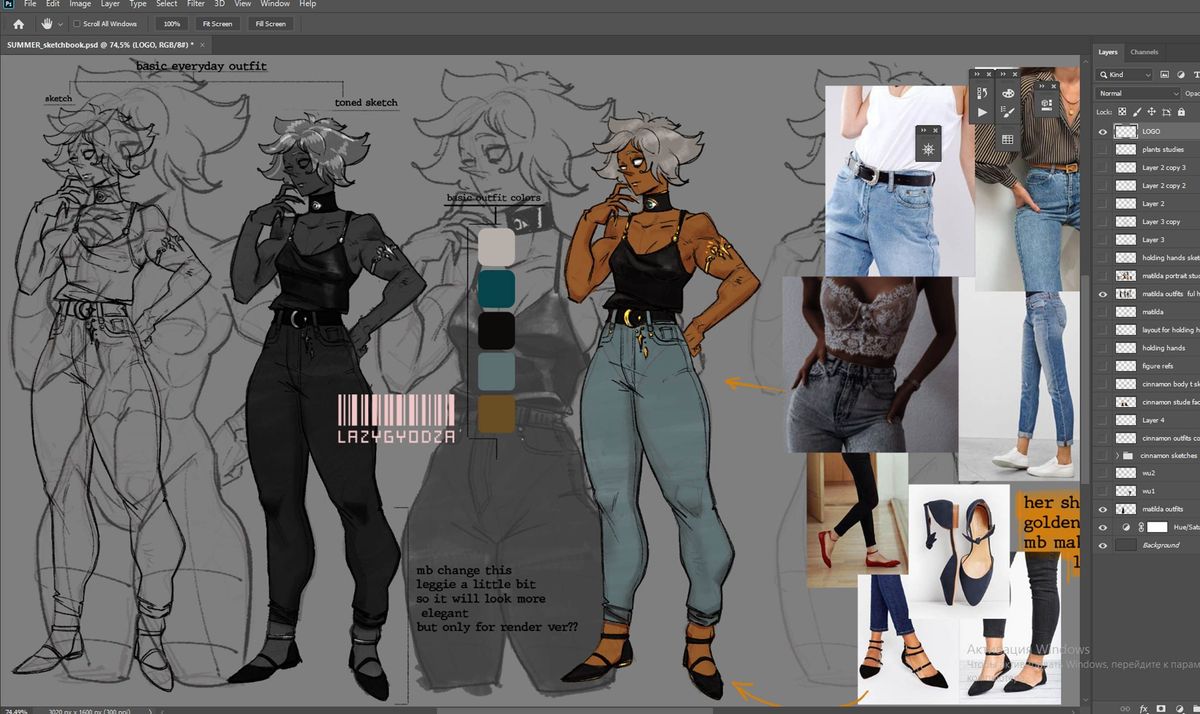
Task: Open the Window menu
Action: point(275,4)
